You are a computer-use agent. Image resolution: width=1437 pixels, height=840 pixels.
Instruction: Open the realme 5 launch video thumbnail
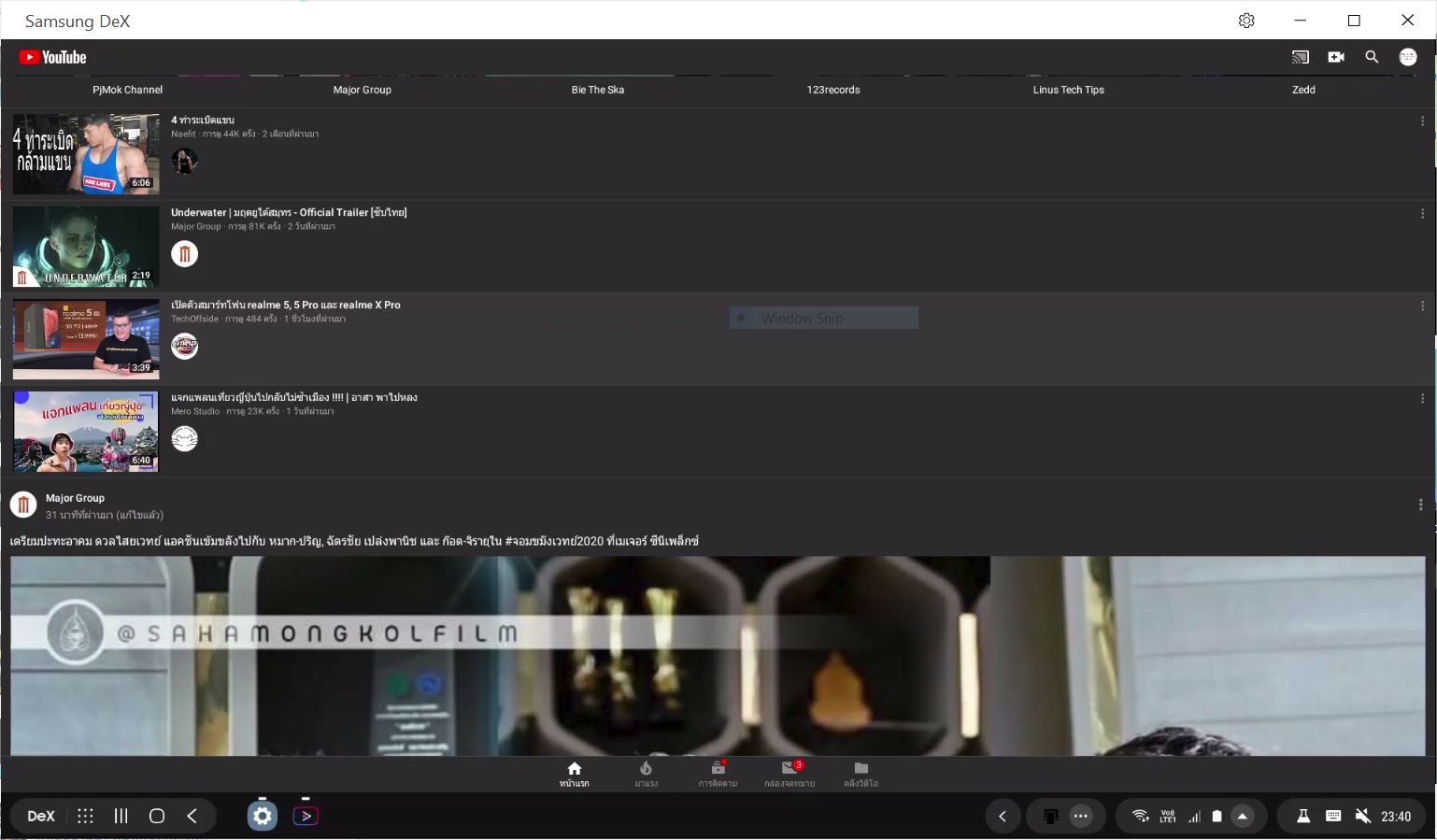point(86,339)
